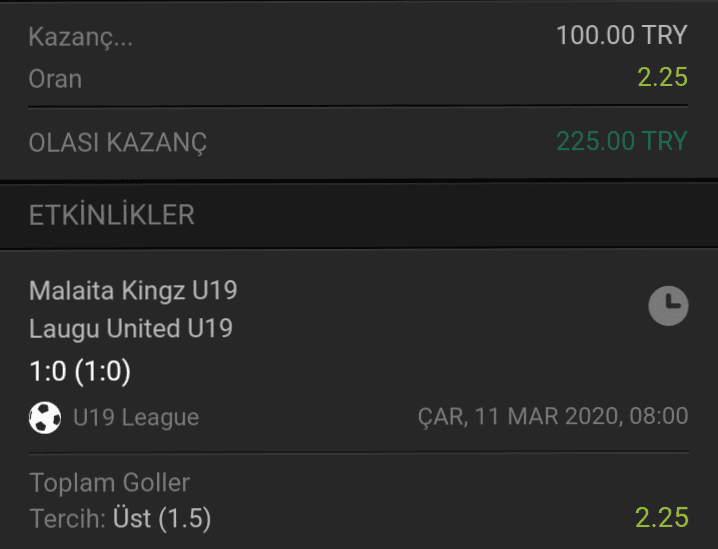Click the Tercih label
Viewport: 718px width, 549px height.
pyautogui.click(x=67, y=519)
